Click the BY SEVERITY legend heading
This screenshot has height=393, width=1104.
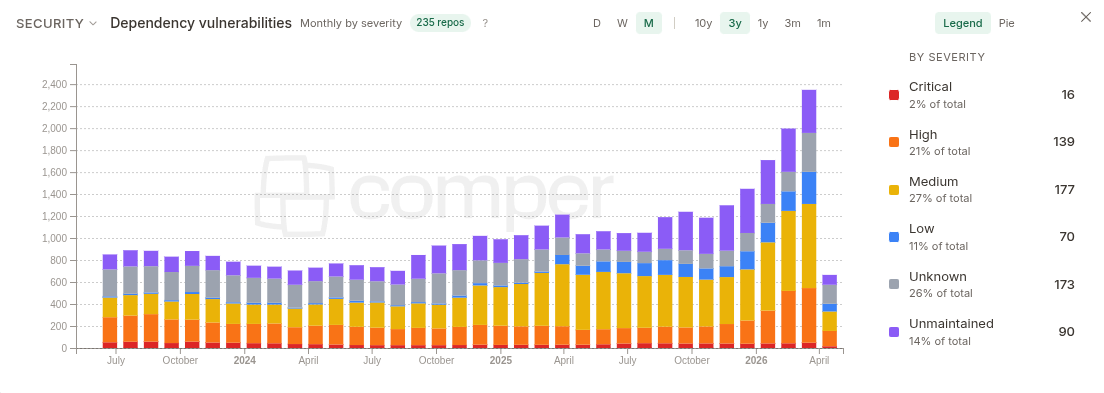[x=947, y=57]
